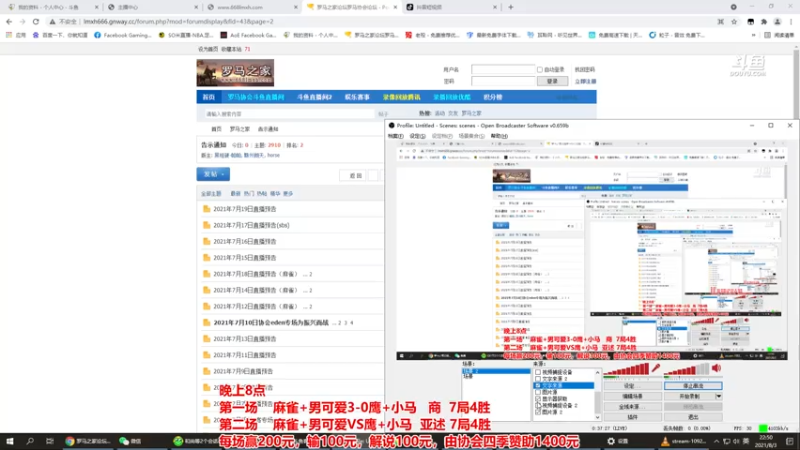The height and width of the screenshot is (450, 800).
Task: Click the 立即注册 register link
Action: click(x=585, y=82)
